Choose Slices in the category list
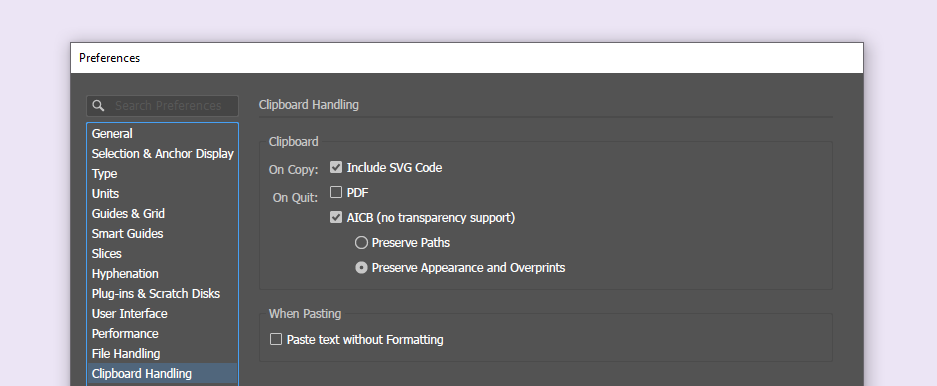The width and height of the screenshot is (937, 386). 163,254
